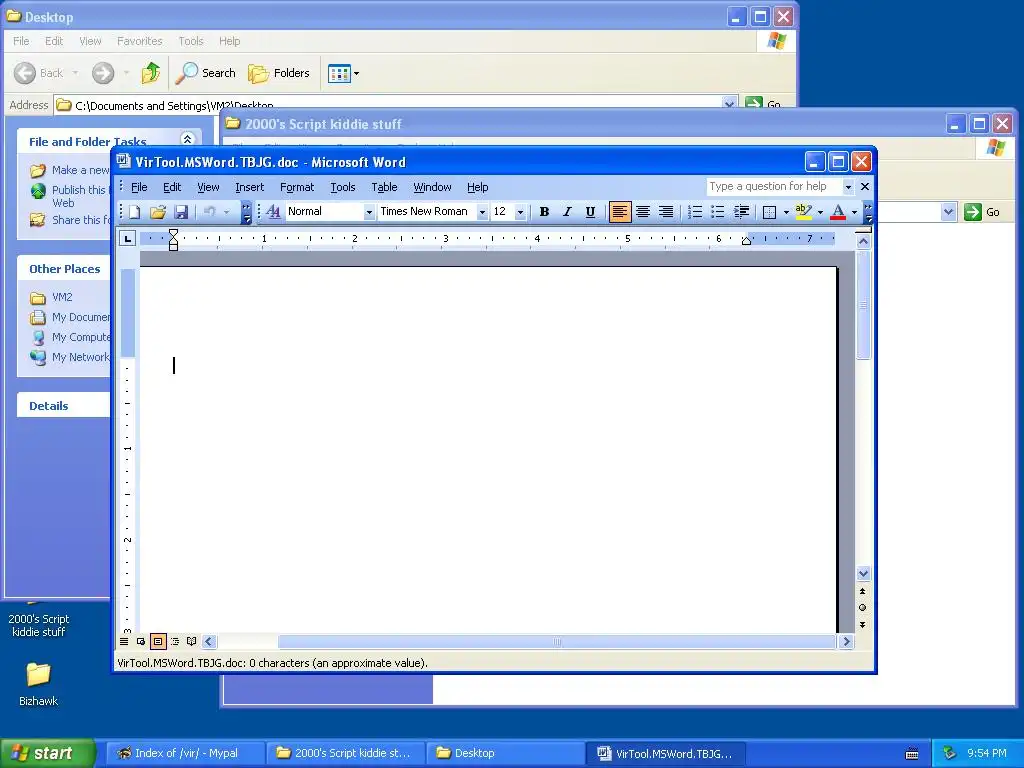The height and width of the screenshot is (768, 1024).
Task: Click Folders in the Desktop window toolbar
Action: pos(279,73)
